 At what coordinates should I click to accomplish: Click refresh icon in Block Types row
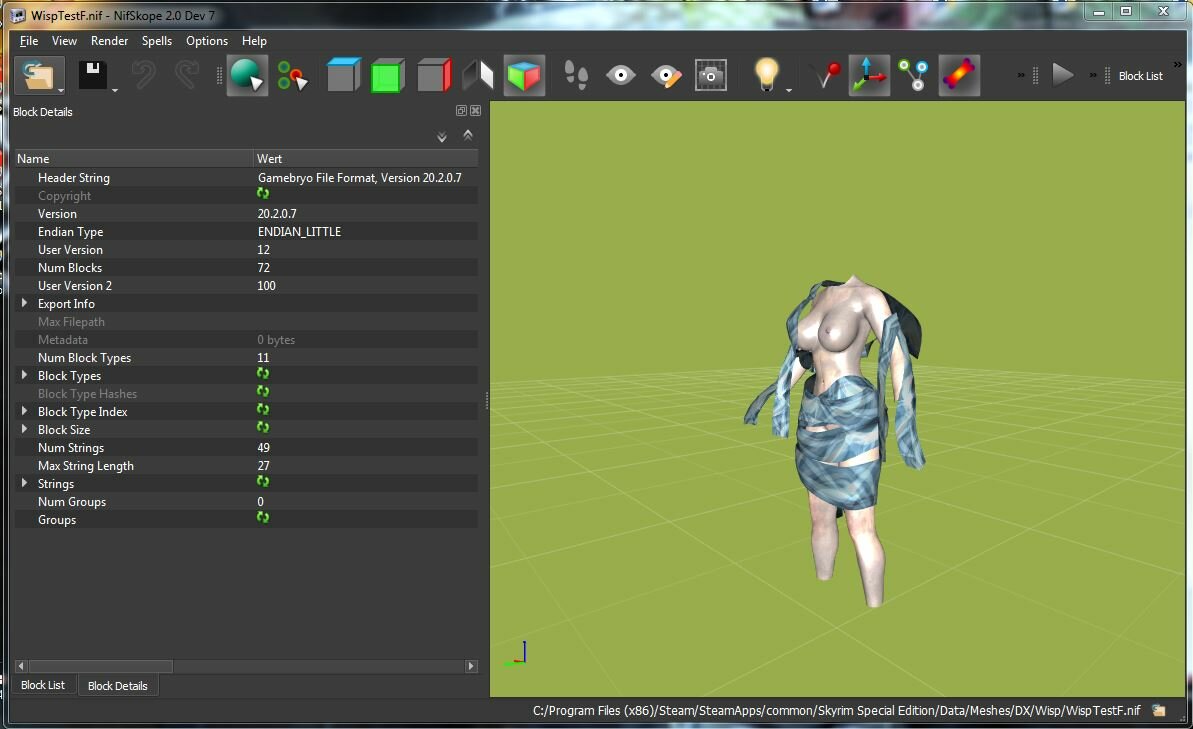pyautogui.click(x=263, y=374)
